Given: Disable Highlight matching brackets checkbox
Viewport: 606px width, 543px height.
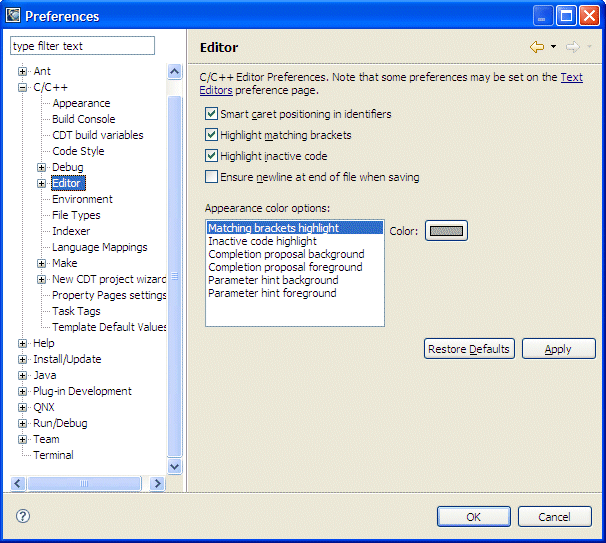Looking at the screenshot, I should [211, 135].
